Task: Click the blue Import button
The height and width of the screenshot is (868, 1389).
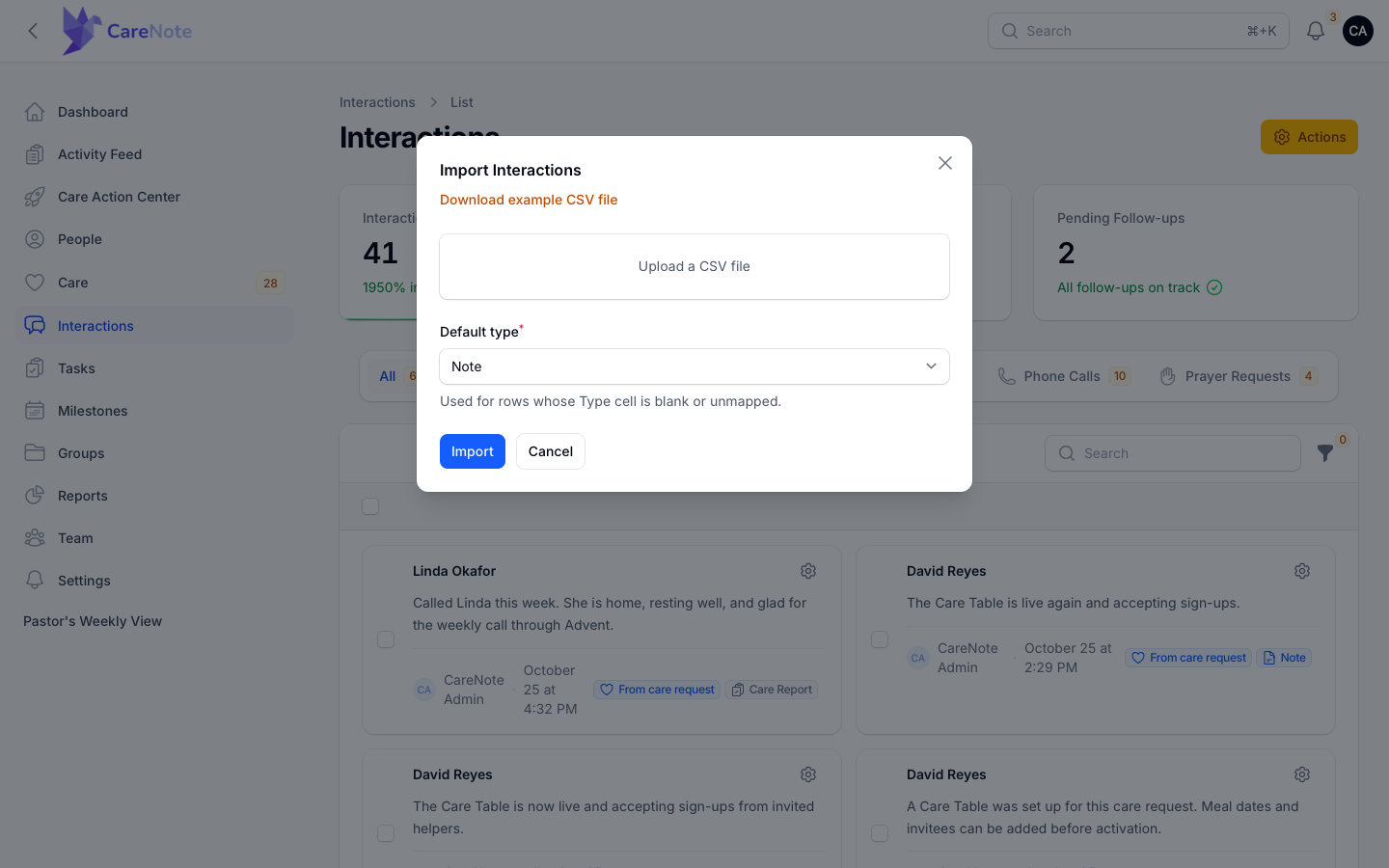Action: pos(473,451)
